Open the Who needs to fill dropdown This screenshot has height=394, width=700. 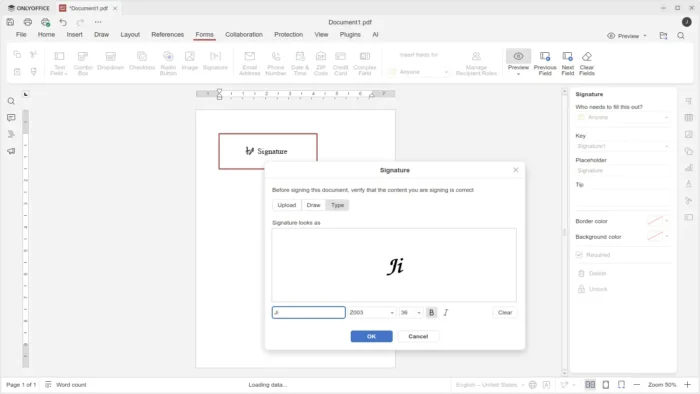point(623,117)
